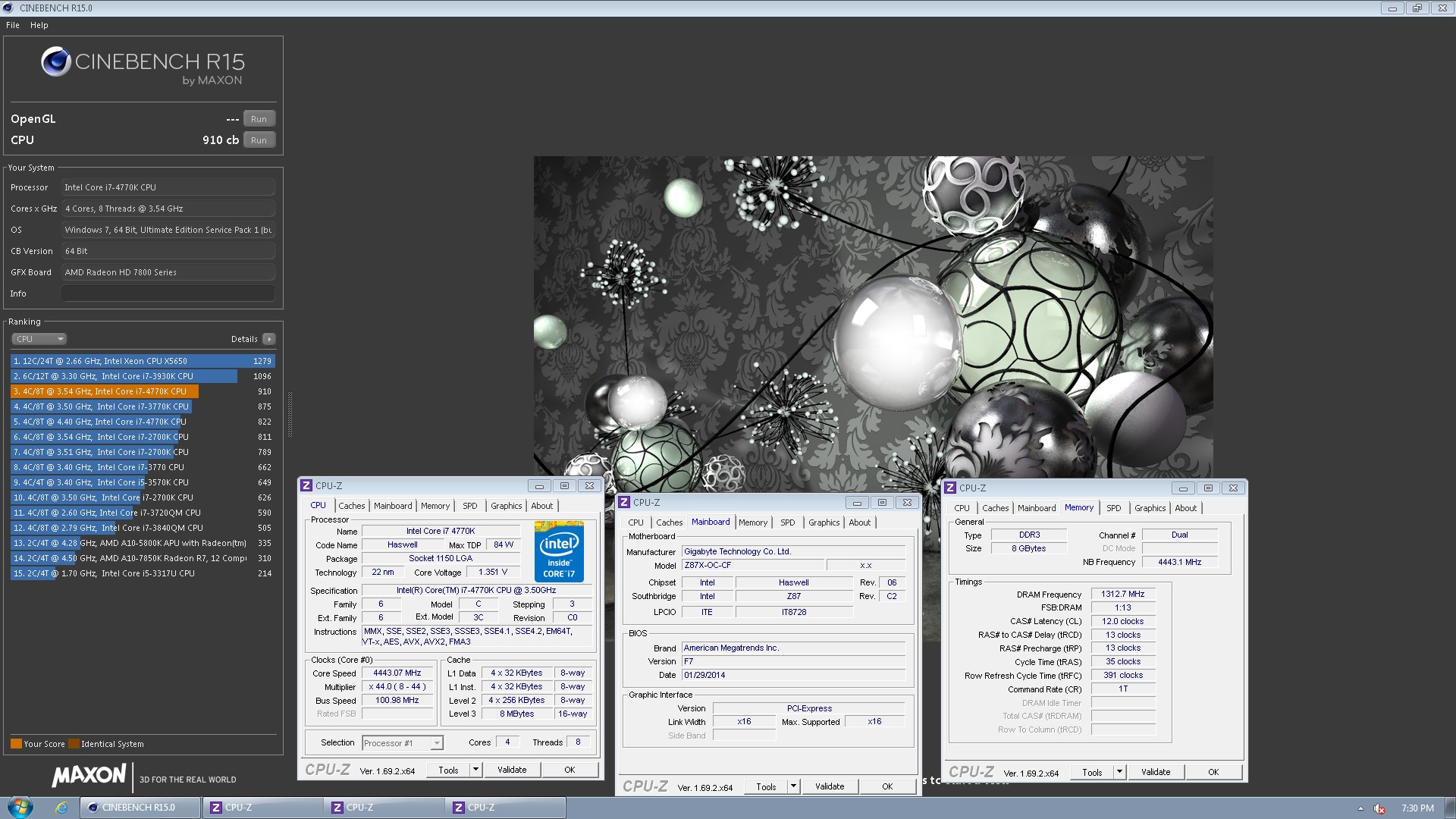The height and width of the screenshot is (819, 1456).
Task: Click the Intel Core i7 logo badge
Action: pos(559,551)
